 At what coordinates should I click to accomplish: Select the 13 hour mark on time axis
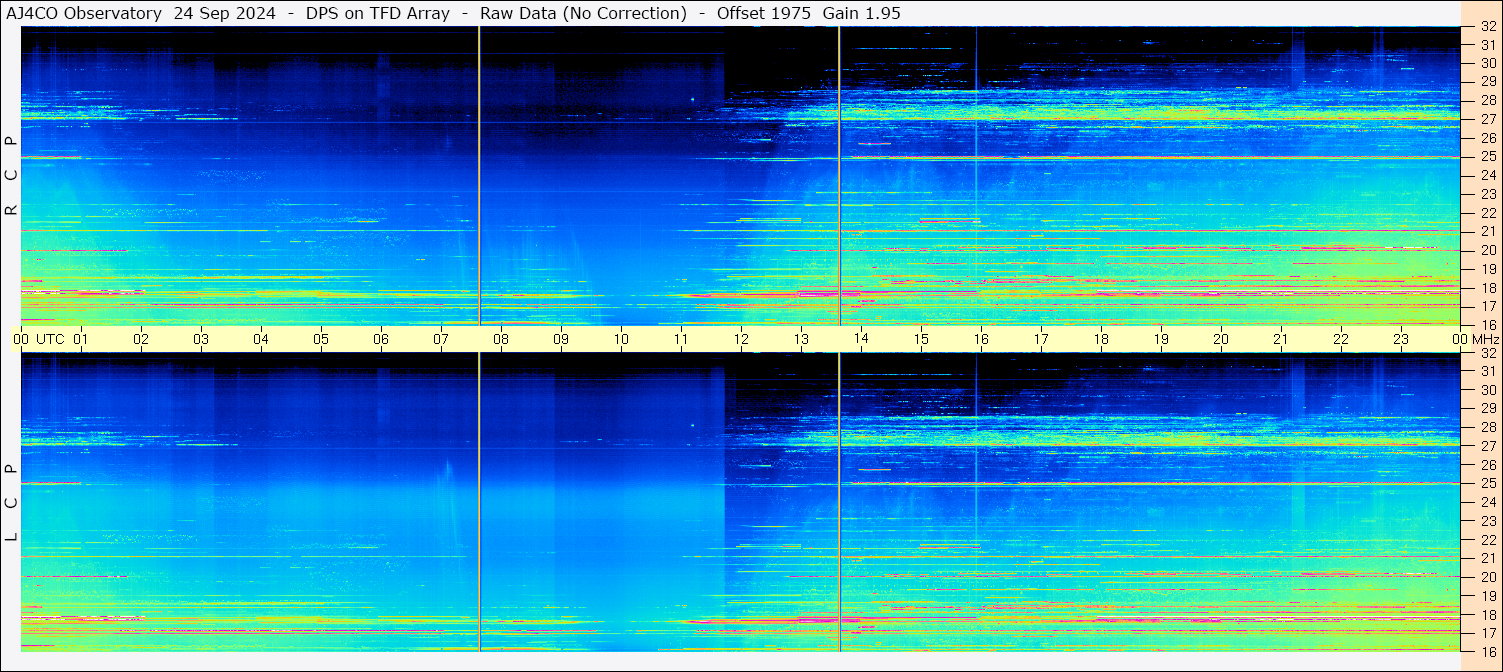[x=801, y=339]
